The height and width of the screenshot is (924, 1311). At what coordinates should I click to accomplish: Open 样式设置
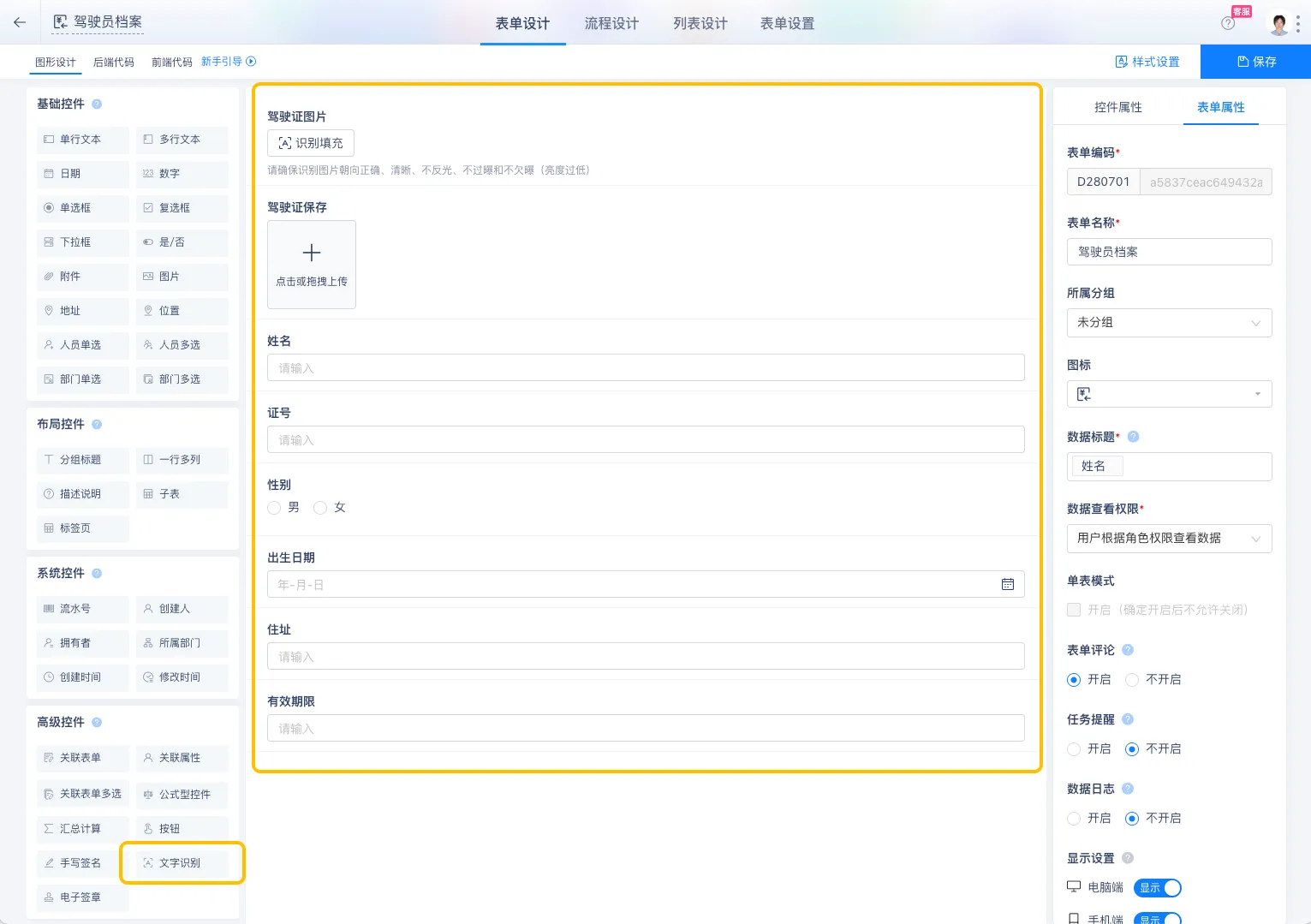(x=1147, y=62)
